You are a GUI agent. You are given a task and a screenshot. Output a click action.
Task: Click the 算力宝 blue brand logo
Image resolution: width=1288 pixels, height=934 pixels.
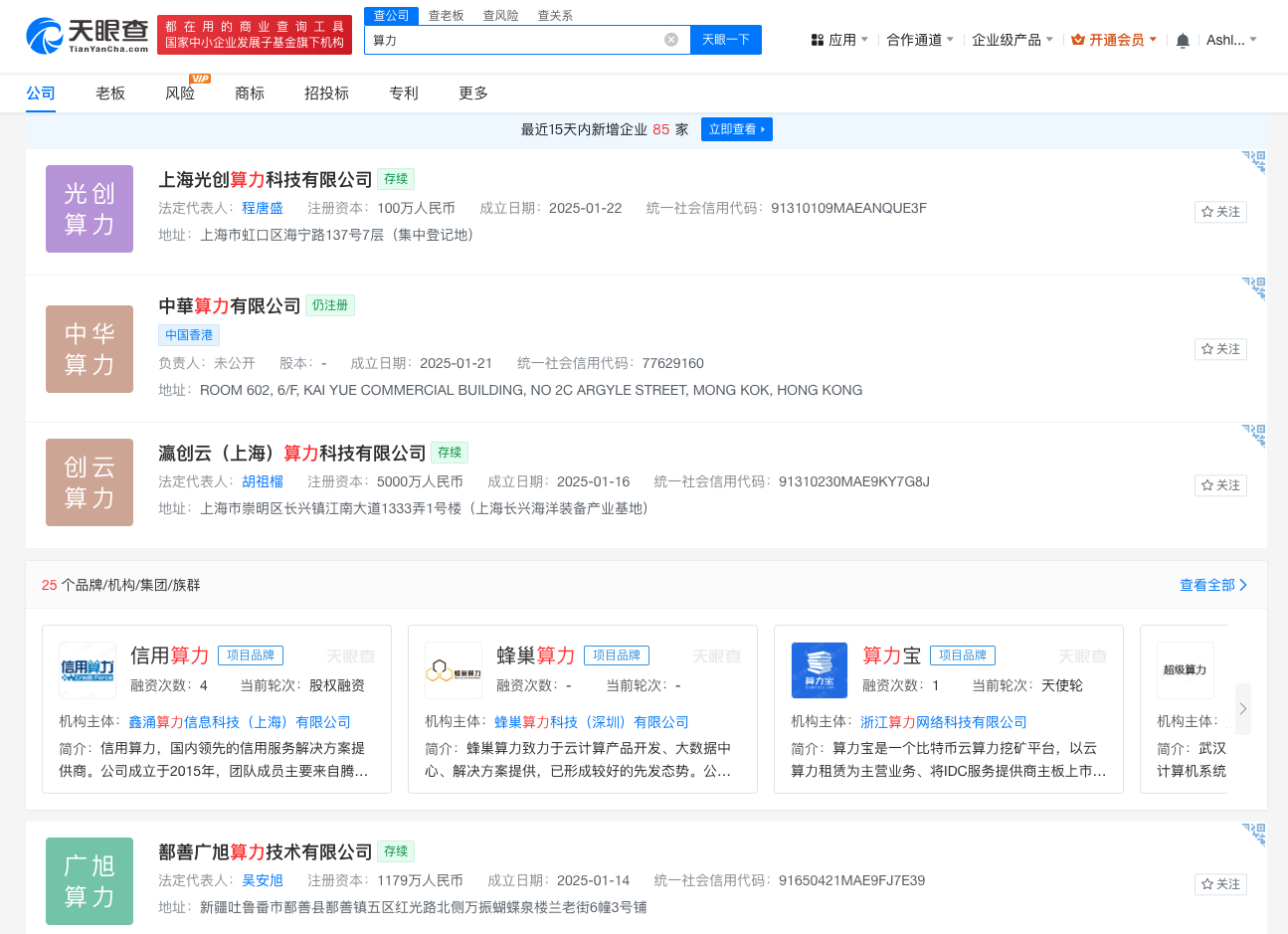(x=820, y=670)
